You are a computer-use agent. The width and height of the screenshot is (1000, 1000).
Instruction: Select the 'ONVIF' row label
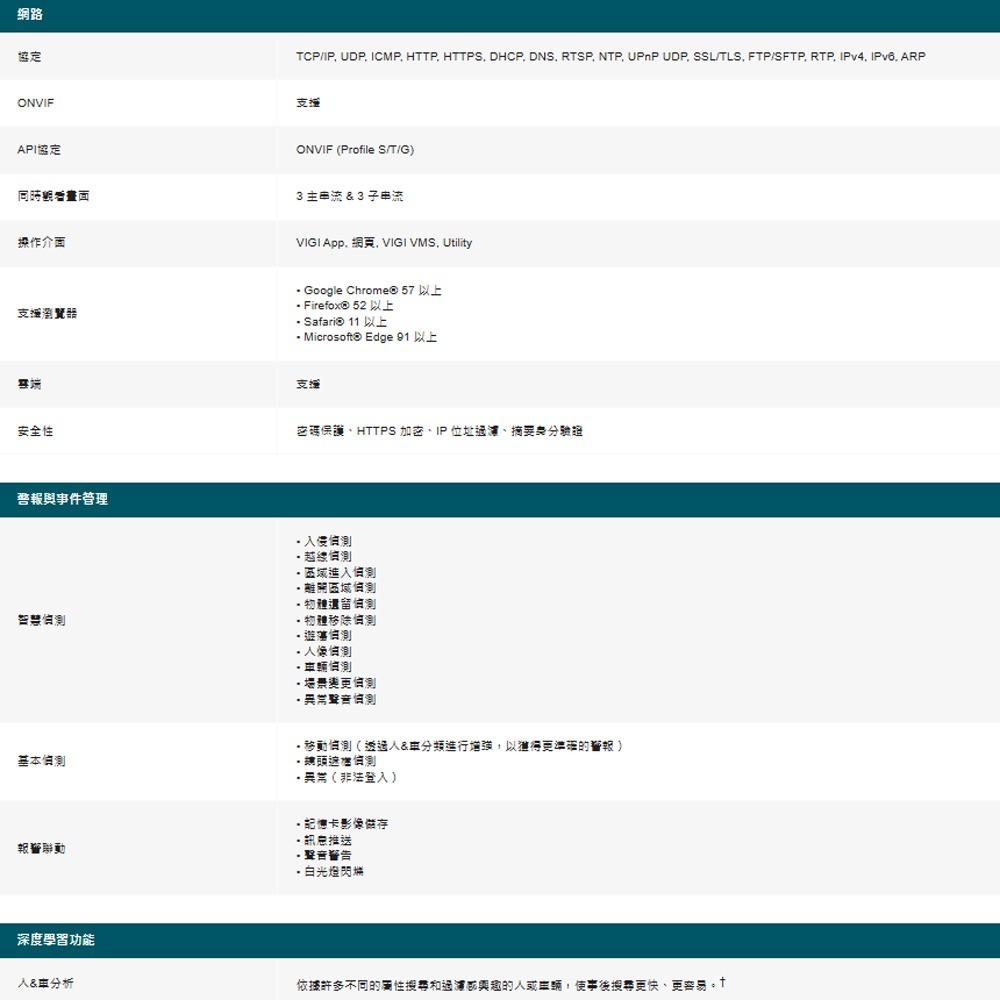pyautogui.click(x=36, y=103)
